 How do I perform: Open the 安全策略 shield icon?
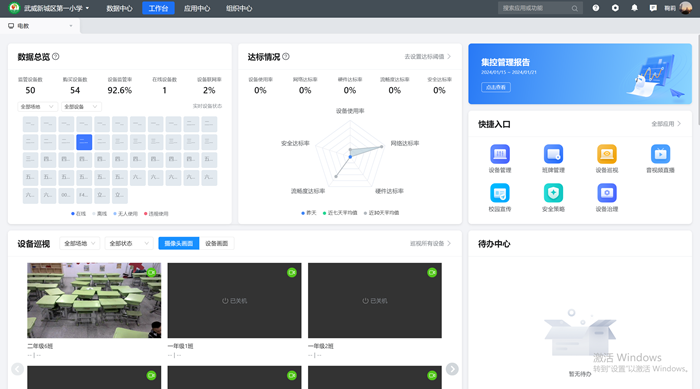[553, 193]
